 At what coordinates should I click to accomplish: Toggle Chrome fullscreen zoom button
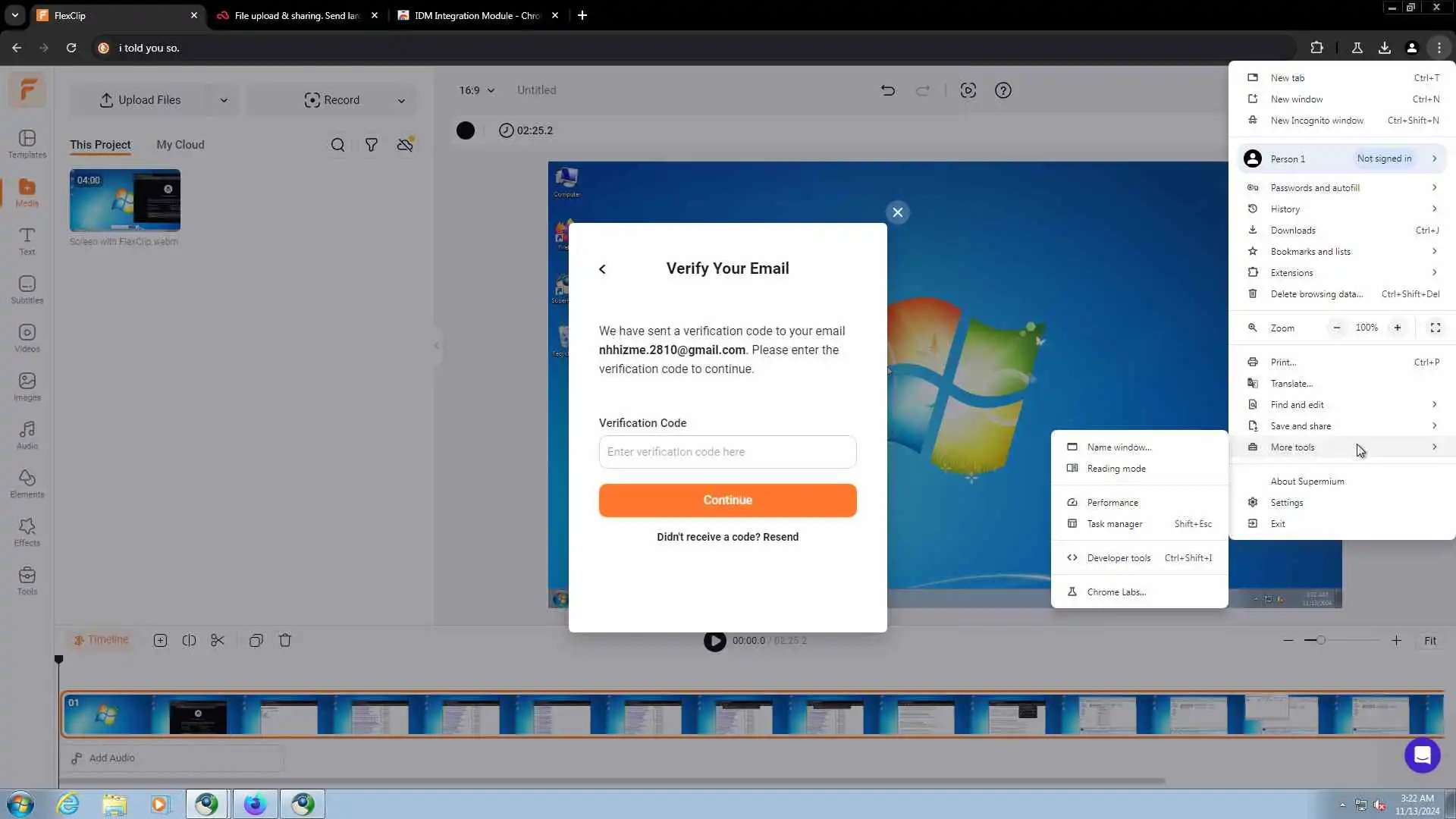pyautogui.click(x=1435, y=328)
